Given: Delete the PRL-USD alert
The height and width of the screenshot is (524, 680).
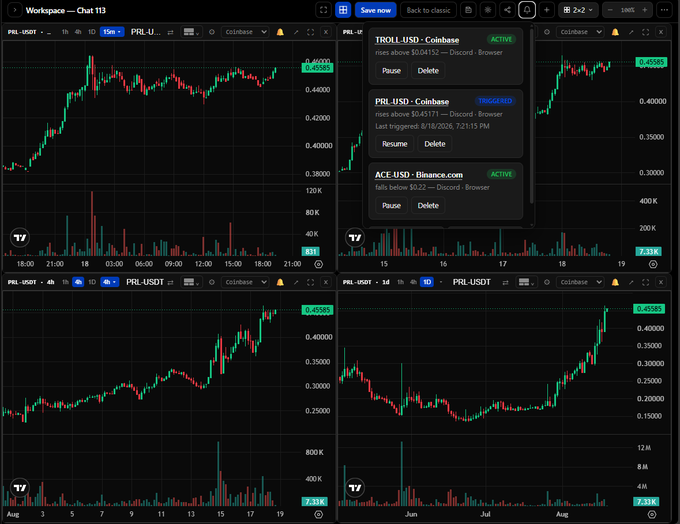Looking at the screenshot, I should tap(435, 144).
